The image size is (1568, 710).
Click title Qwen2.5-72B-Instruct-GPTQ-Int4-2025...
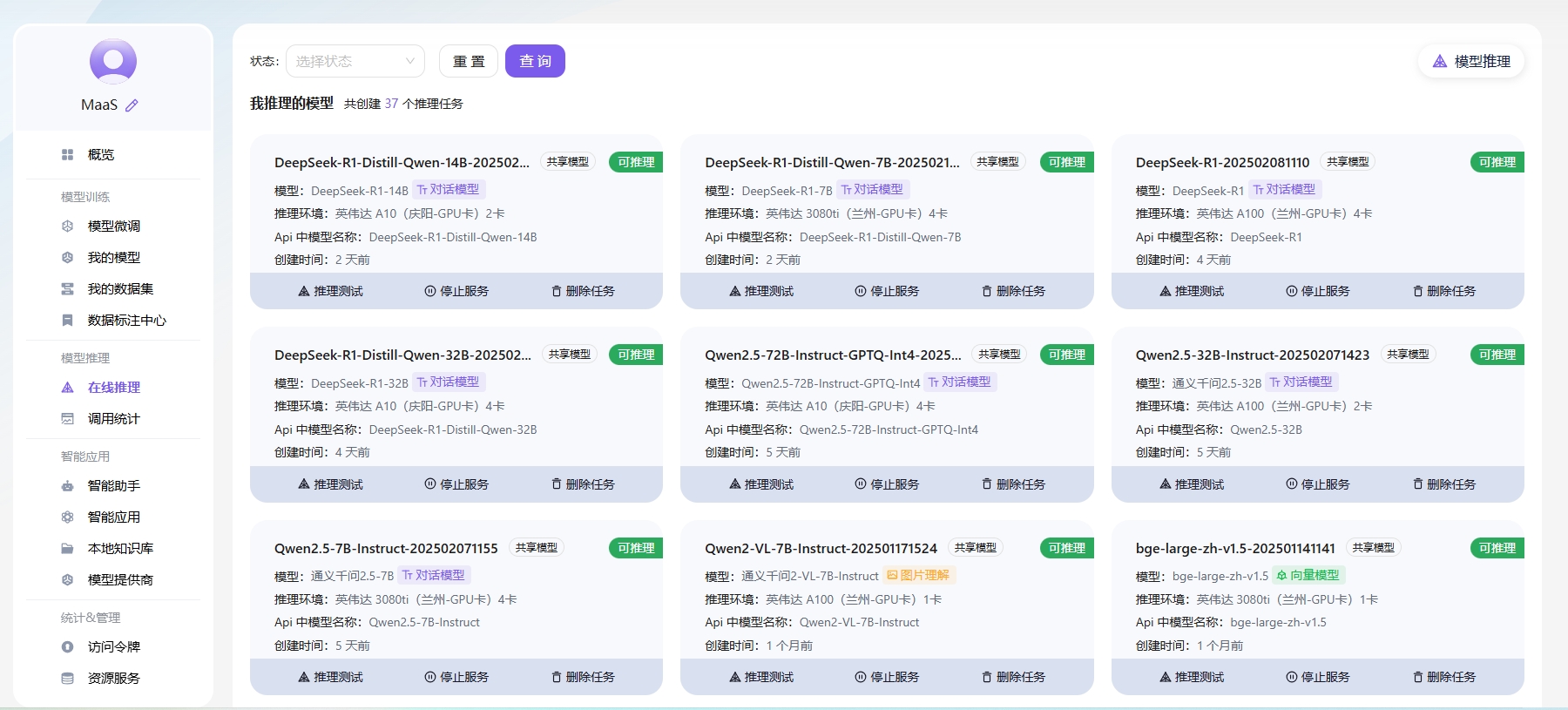coord(833,355)
